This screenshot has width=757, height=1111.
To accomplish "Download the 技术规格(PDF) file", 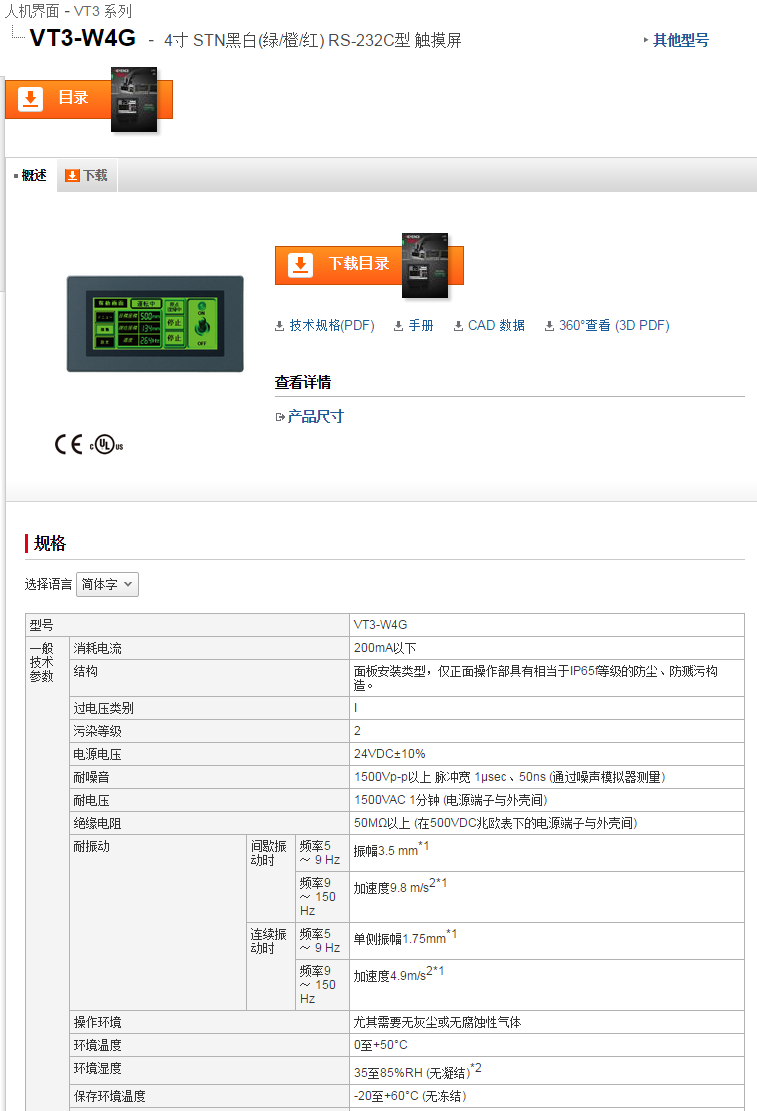I will coord(331,326).
